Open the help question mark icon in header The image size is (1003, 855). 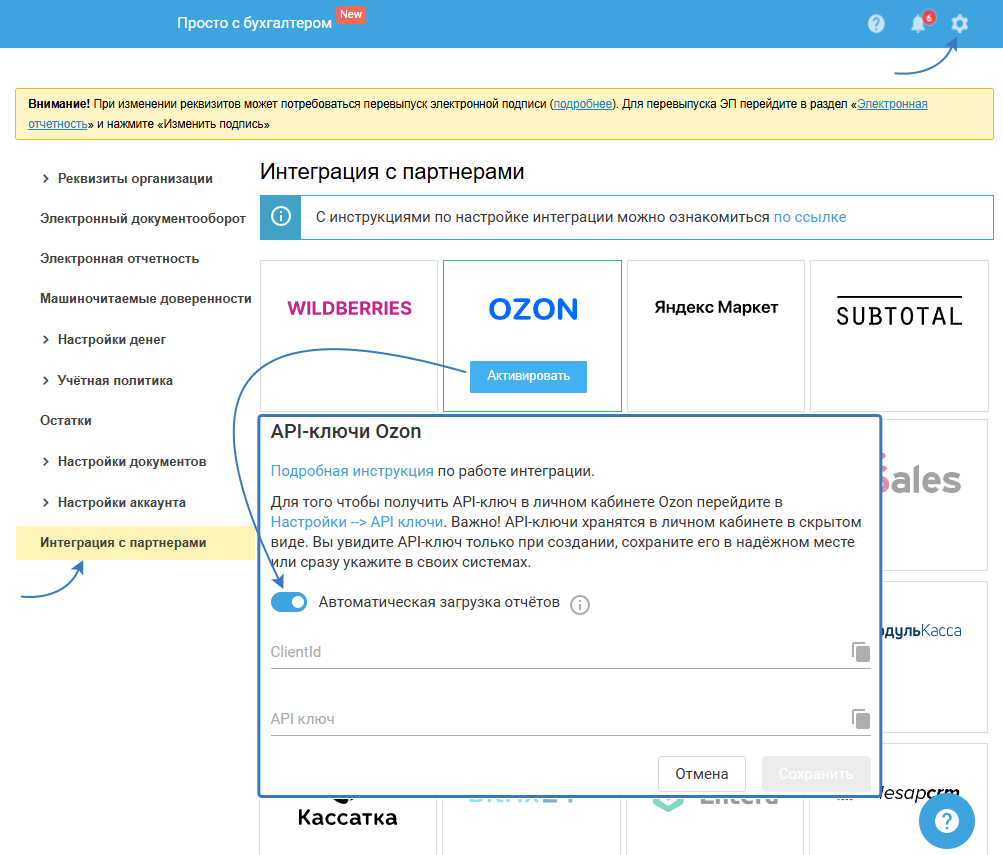coord(876,24)
